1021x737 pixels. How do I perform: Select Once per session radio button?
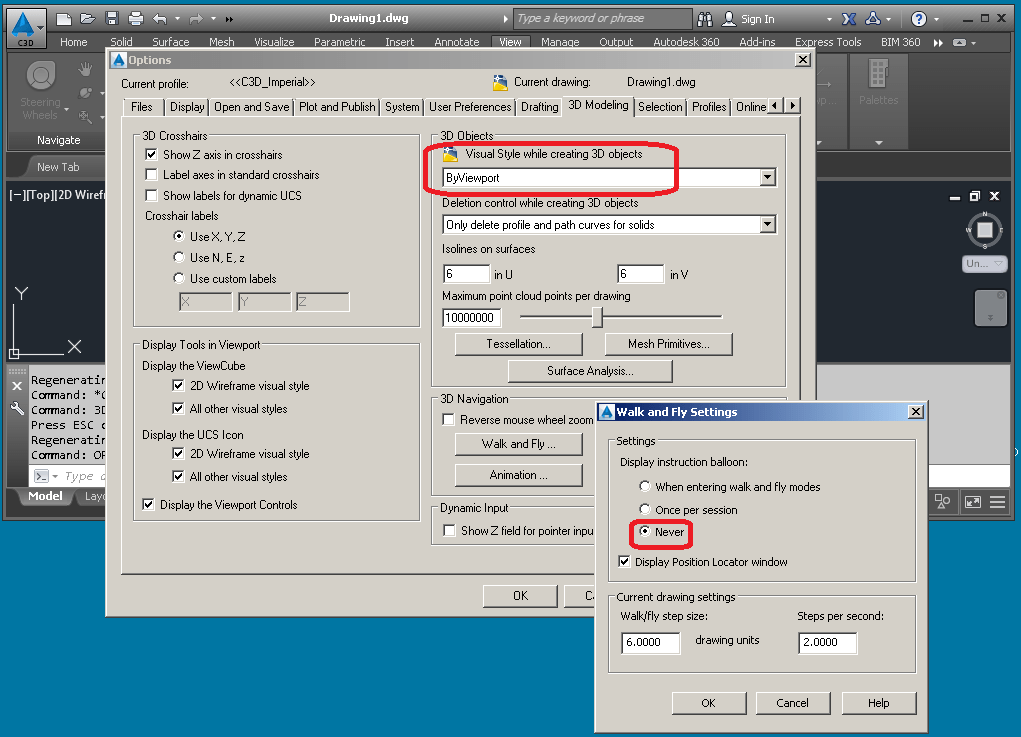(x=645, y=509)
